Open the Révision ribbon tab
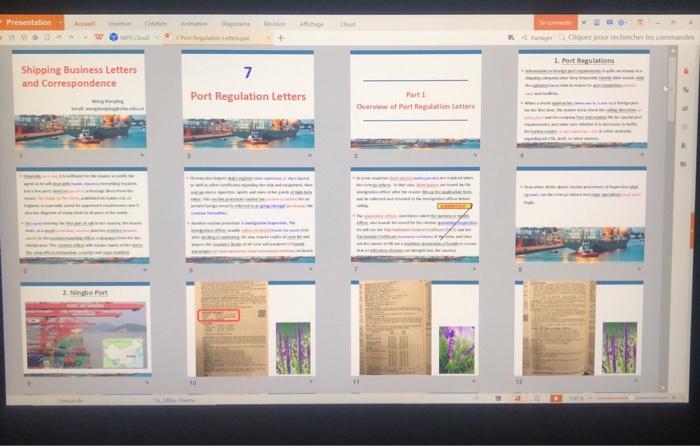Viewport: 700px width, 446px height. [x=274, y=24]
